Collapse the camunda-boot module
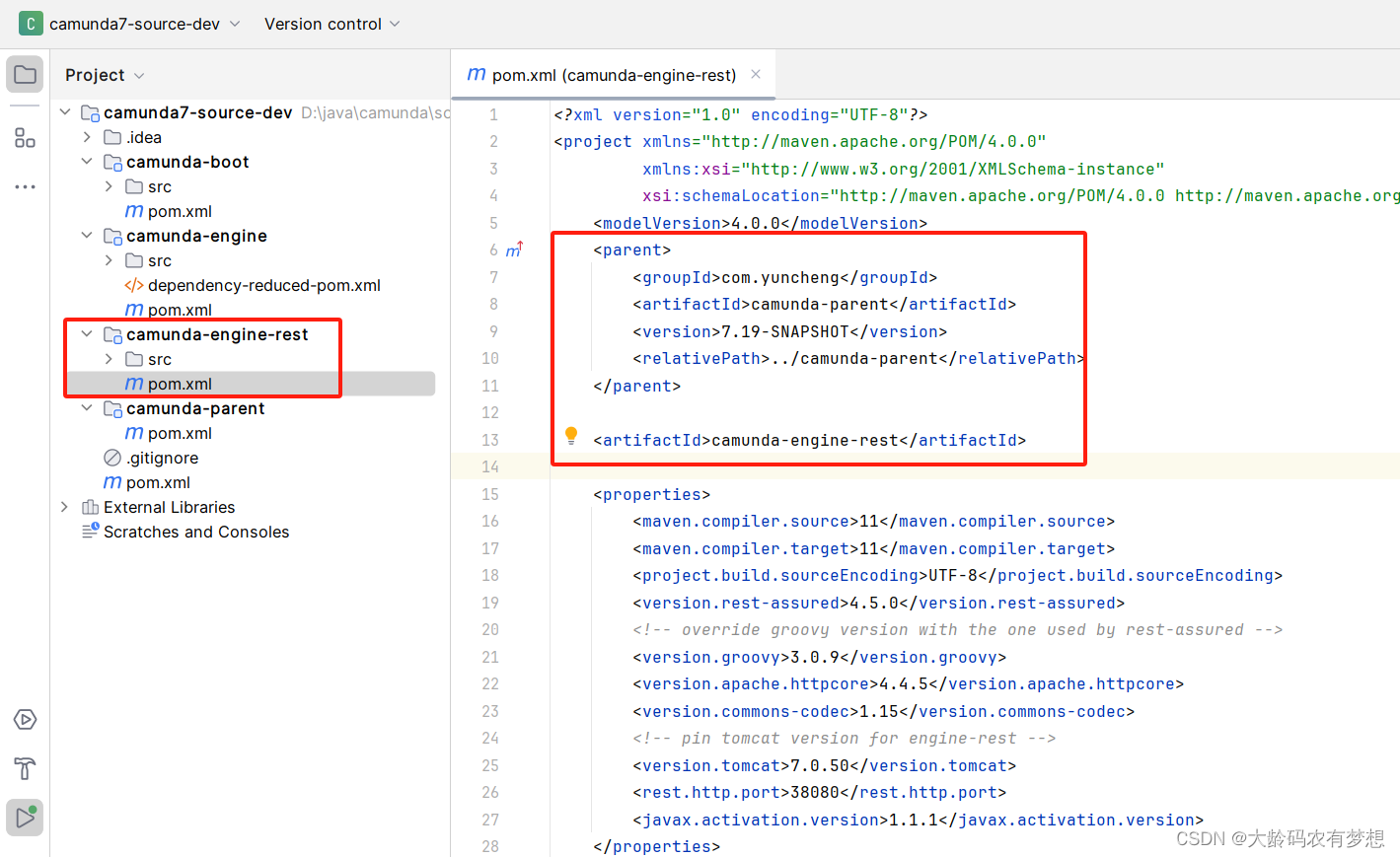This screenshot has height=857, width=1400. [87, 162]
